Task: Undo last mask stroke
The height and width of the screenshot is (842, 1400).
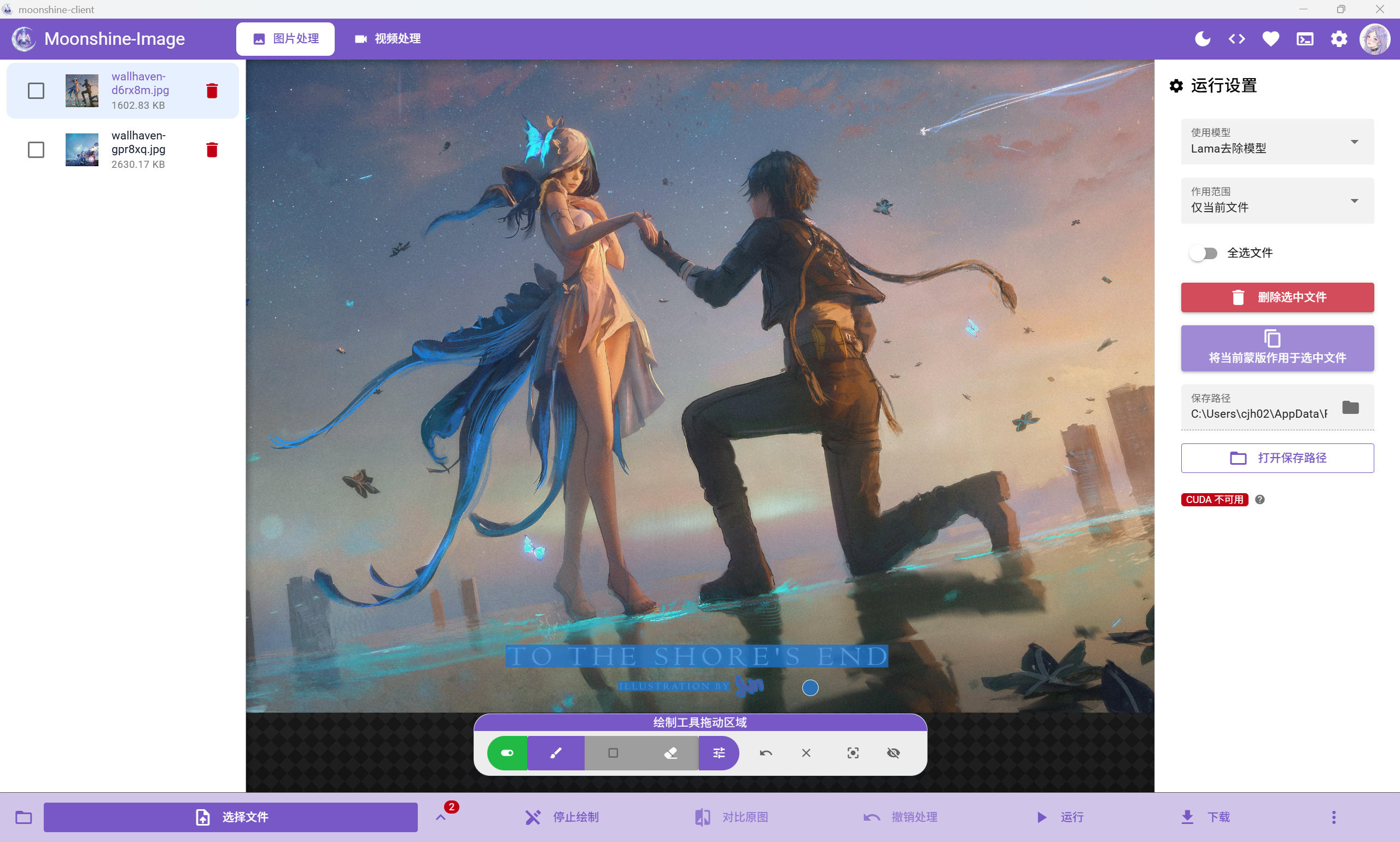Action: [x=766, y=753]
